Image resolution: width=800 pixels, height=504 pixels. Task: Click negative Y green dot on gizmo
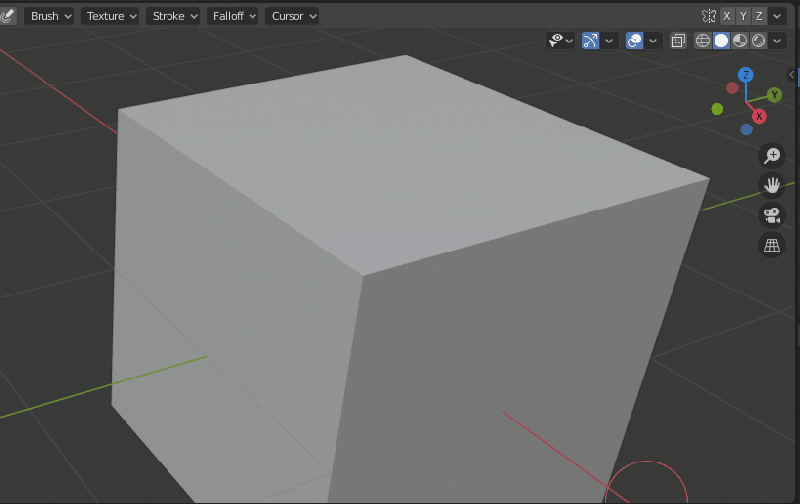pos(717,109)
